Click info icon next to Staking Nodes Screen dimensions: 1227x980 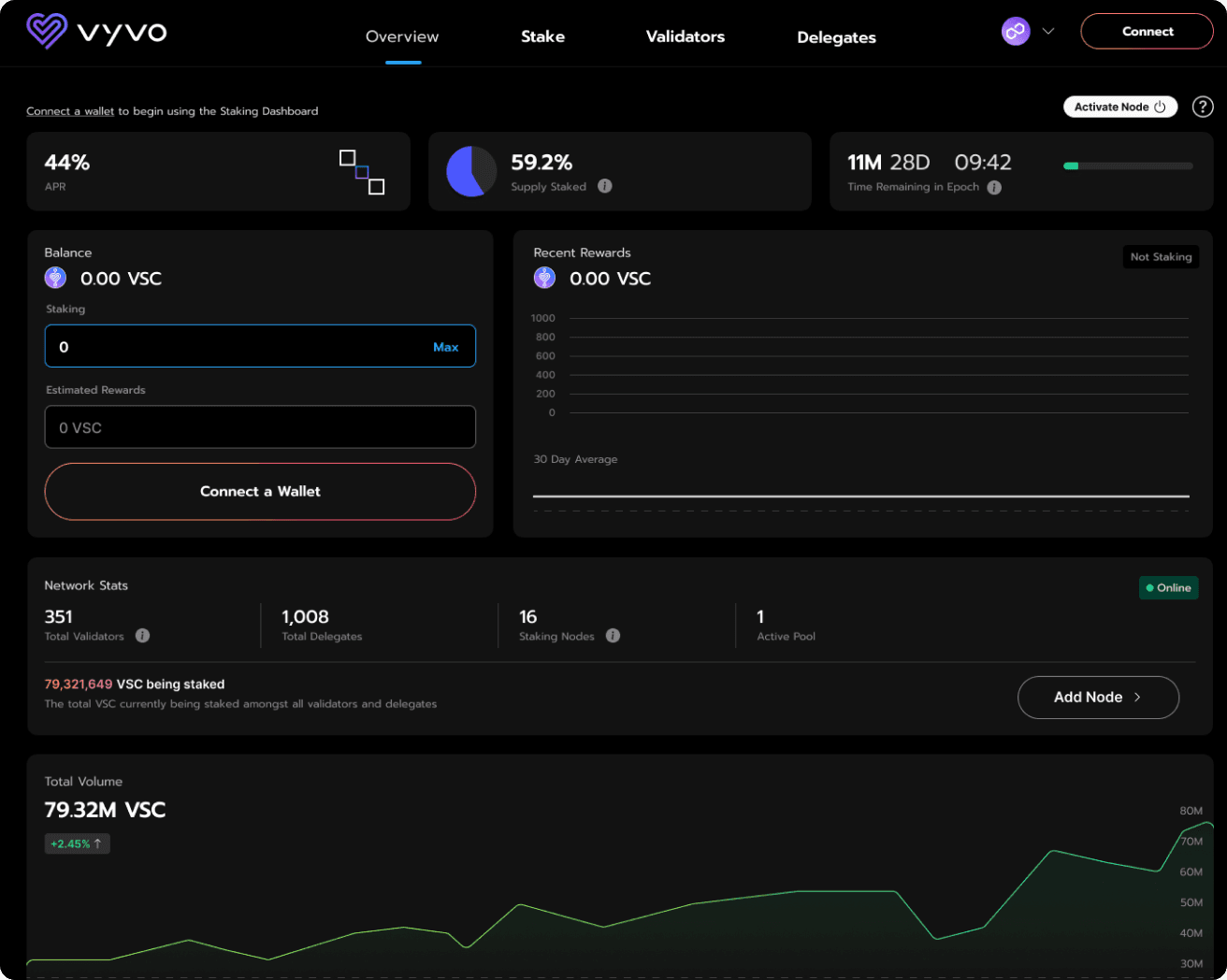[613, 636]
